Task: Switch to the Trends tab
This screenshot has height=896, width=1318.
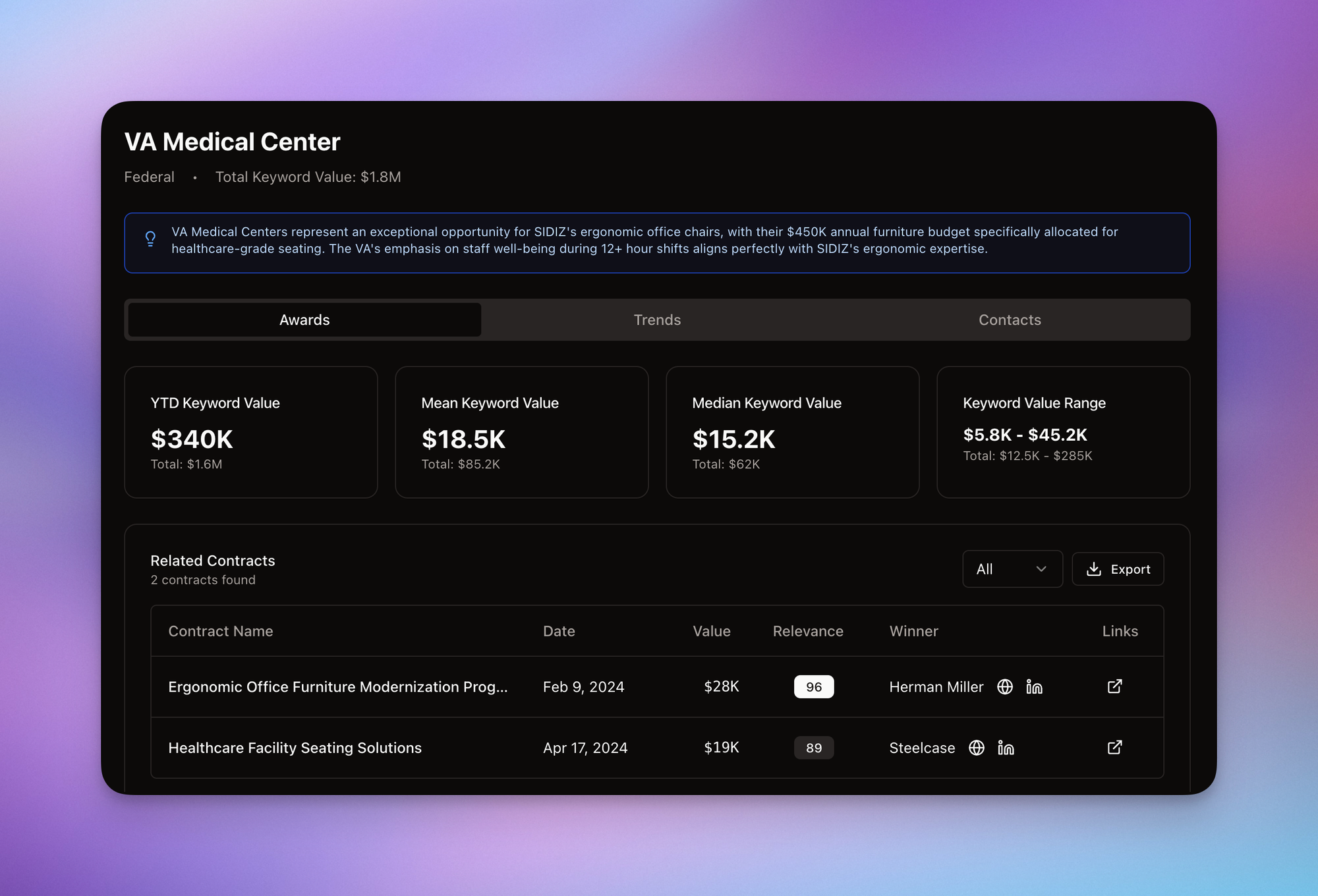Action: 657,320
